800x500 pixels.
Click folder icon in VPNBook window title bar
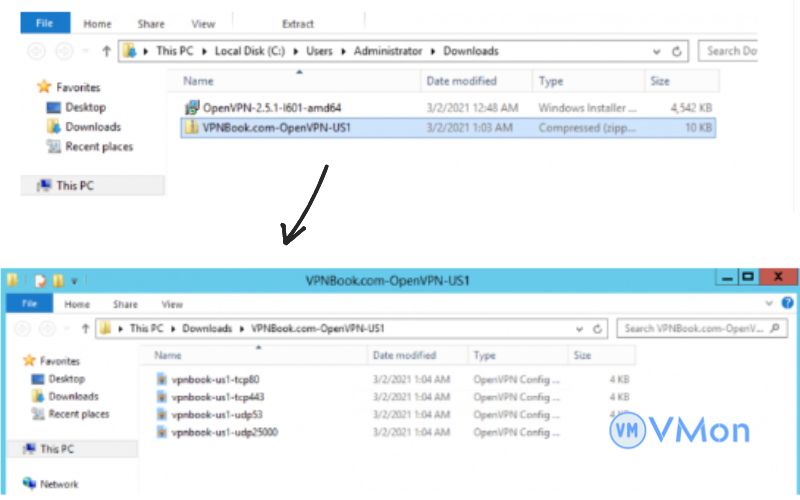(13, 280)
